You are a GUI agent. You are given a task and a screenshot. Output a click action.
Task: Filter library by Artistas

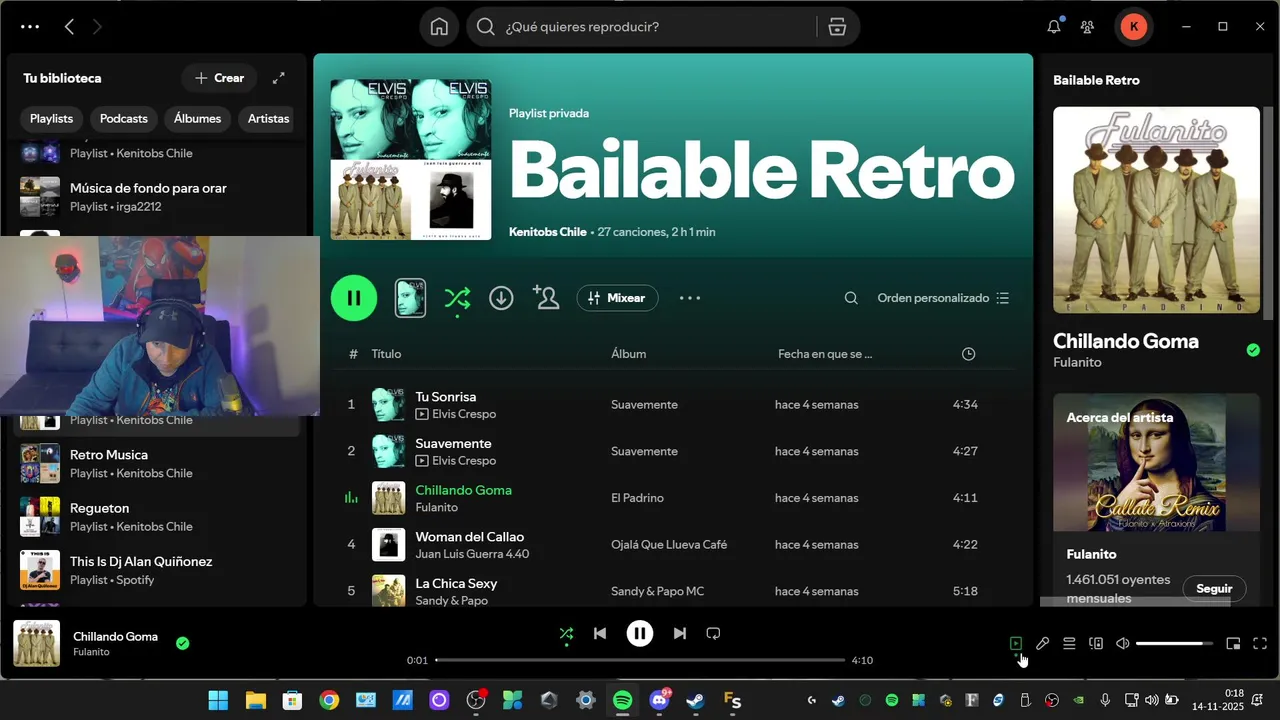[268, 118]
